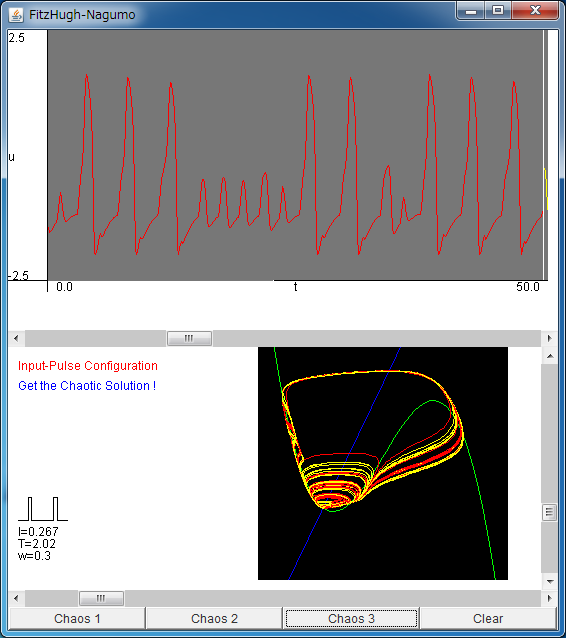Screen dimensions: 566x638
Task: Run the Chaos 2 preset
Action: pyautogui.click(x=214, y=618)
